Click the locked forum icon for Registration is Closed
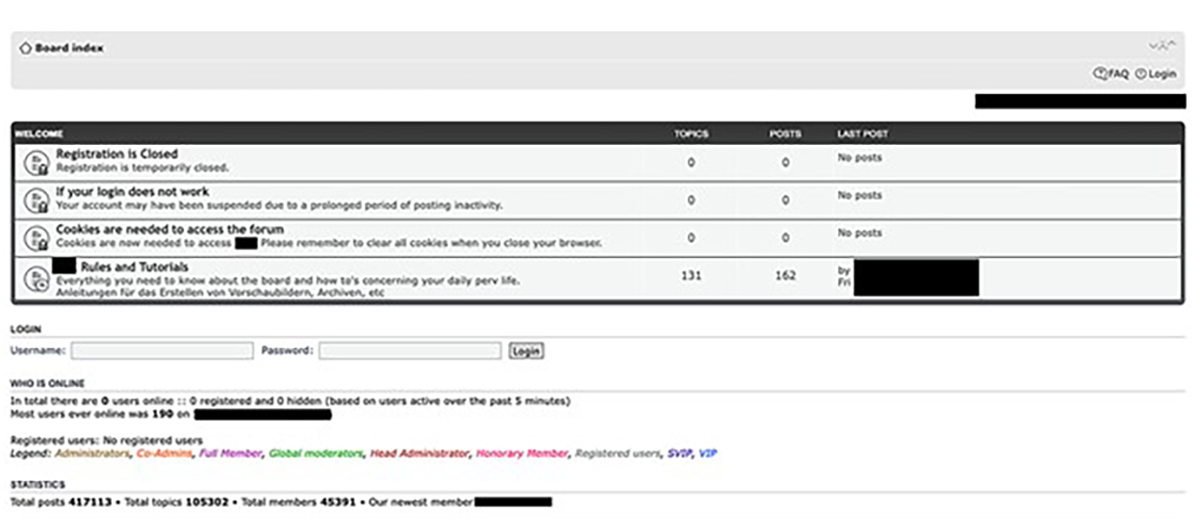This screenshot has width=1200, height=520. 36,163
